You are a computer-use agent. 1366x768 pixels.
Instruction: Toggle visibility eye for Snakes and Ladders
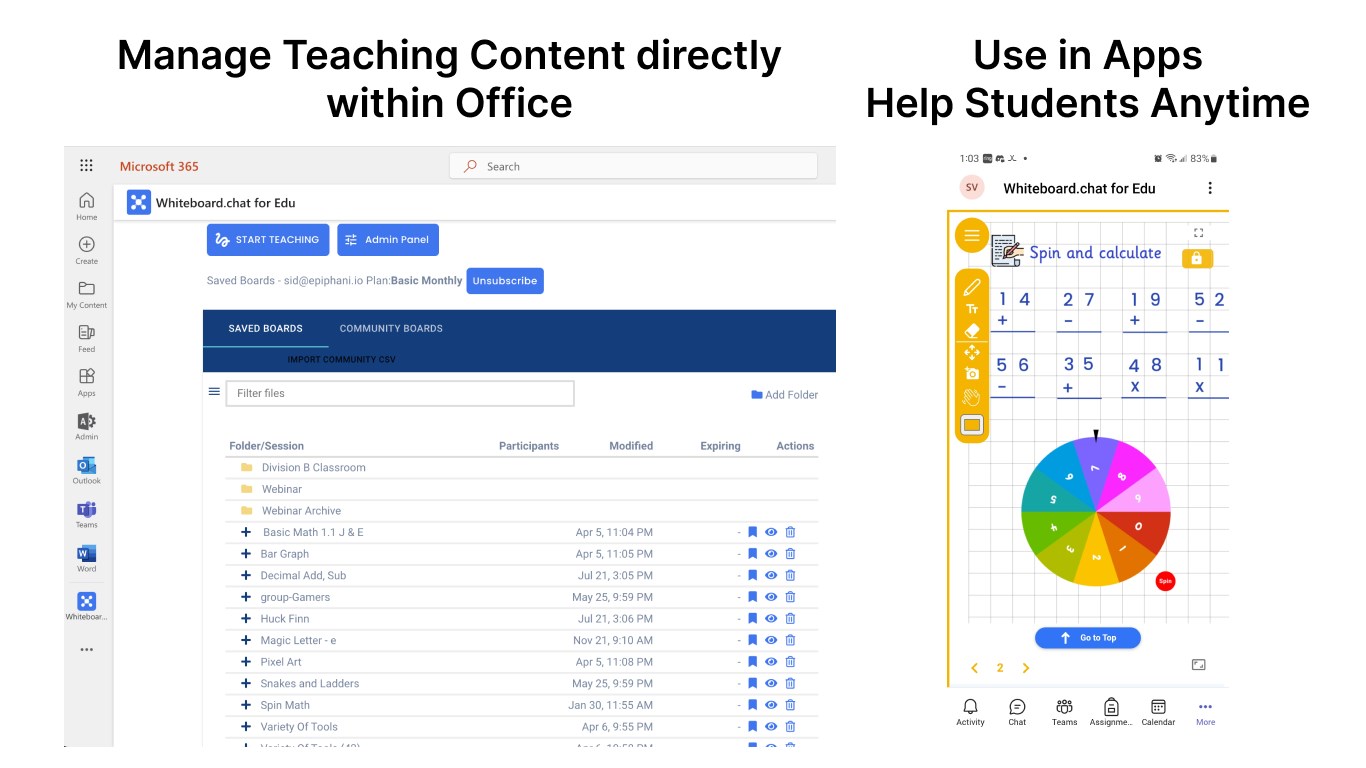click(x=771, y=684)
